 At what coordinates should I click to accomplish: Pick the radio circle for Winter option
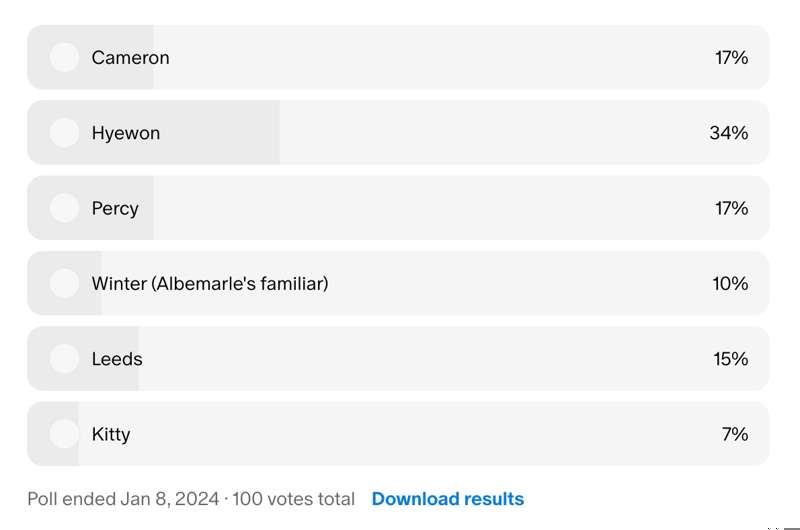coord(64,283)
